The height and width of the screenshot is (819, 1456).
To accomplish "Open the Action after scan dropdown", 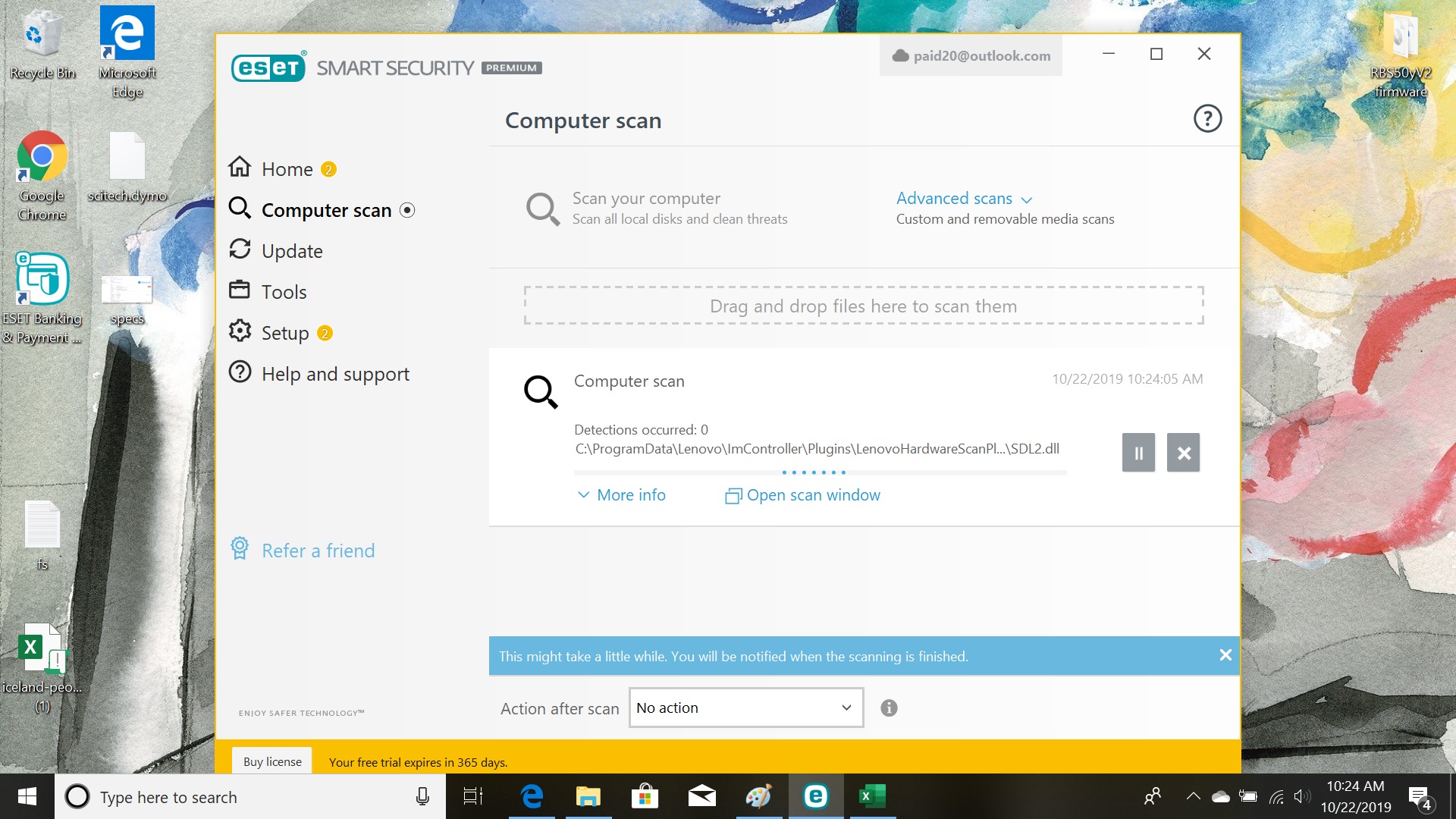I will pyautogui.click(x=746, y=708).
